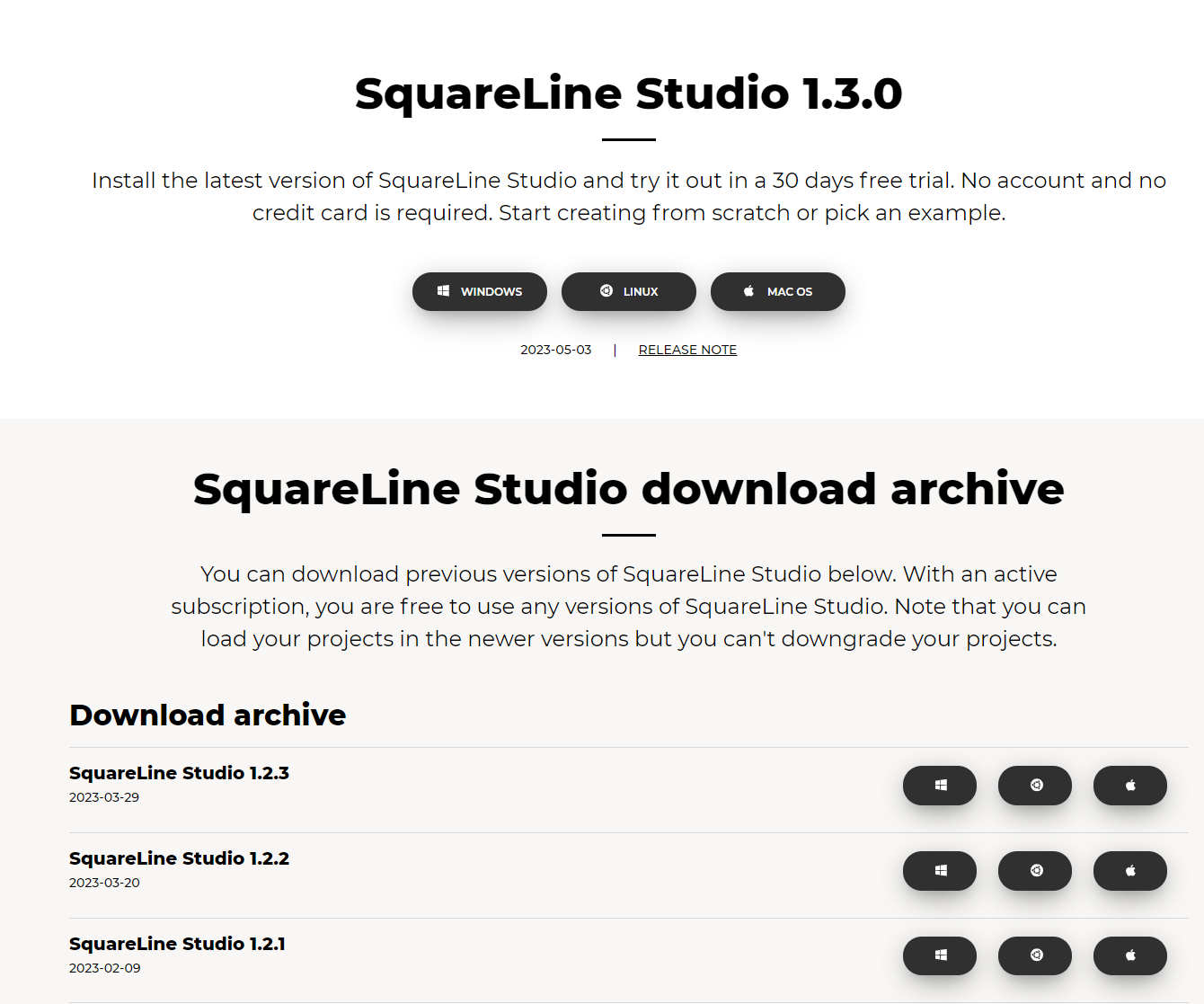Click the 2023-02-09 date text
1204x1004 pixels.
tap(104, 968)
